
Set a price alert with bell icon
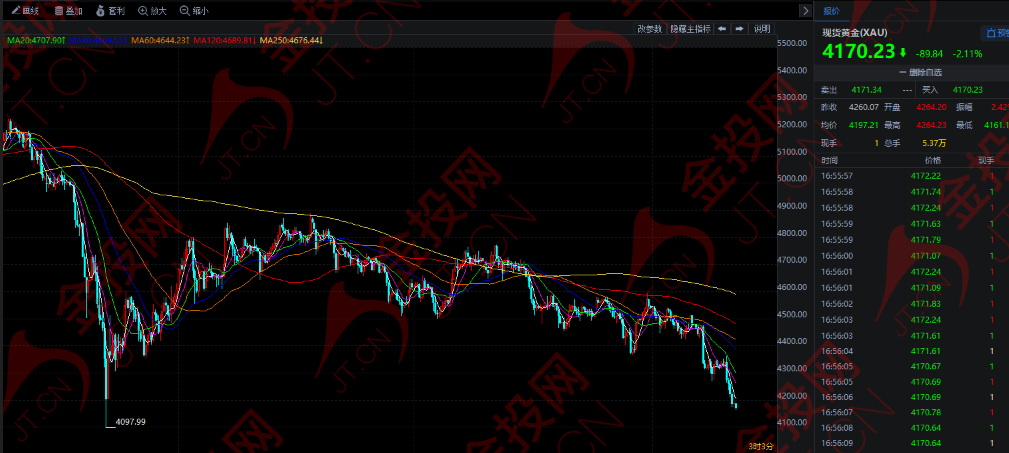coord(995,33)
